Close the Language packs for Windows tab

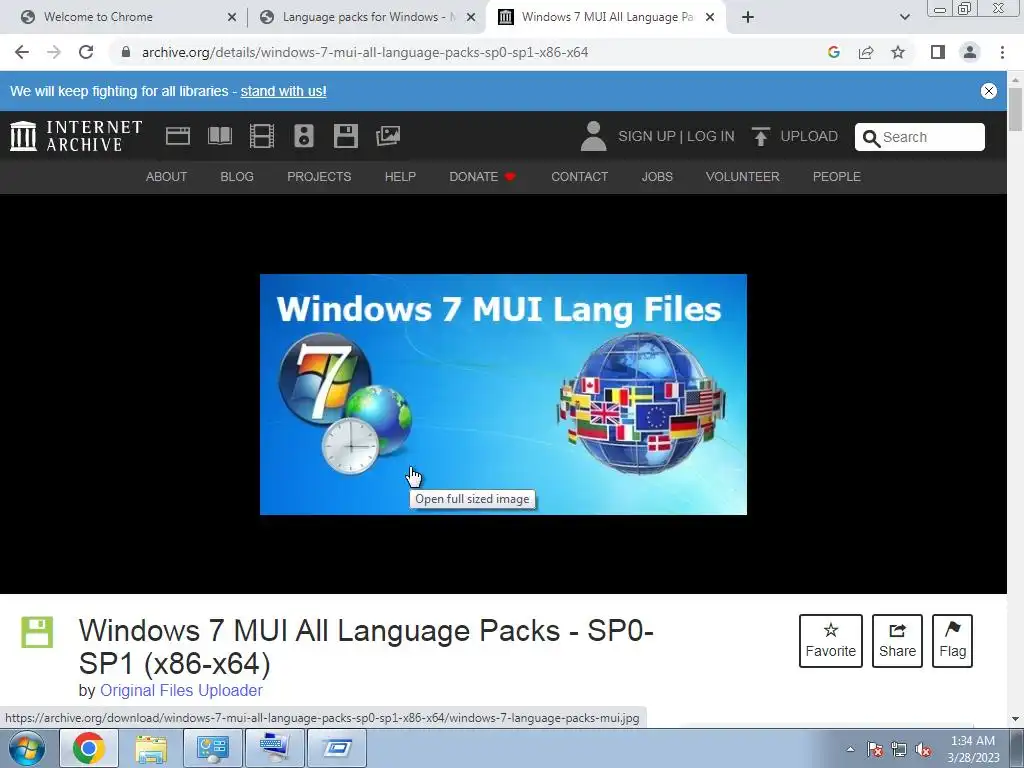[471, 18]
